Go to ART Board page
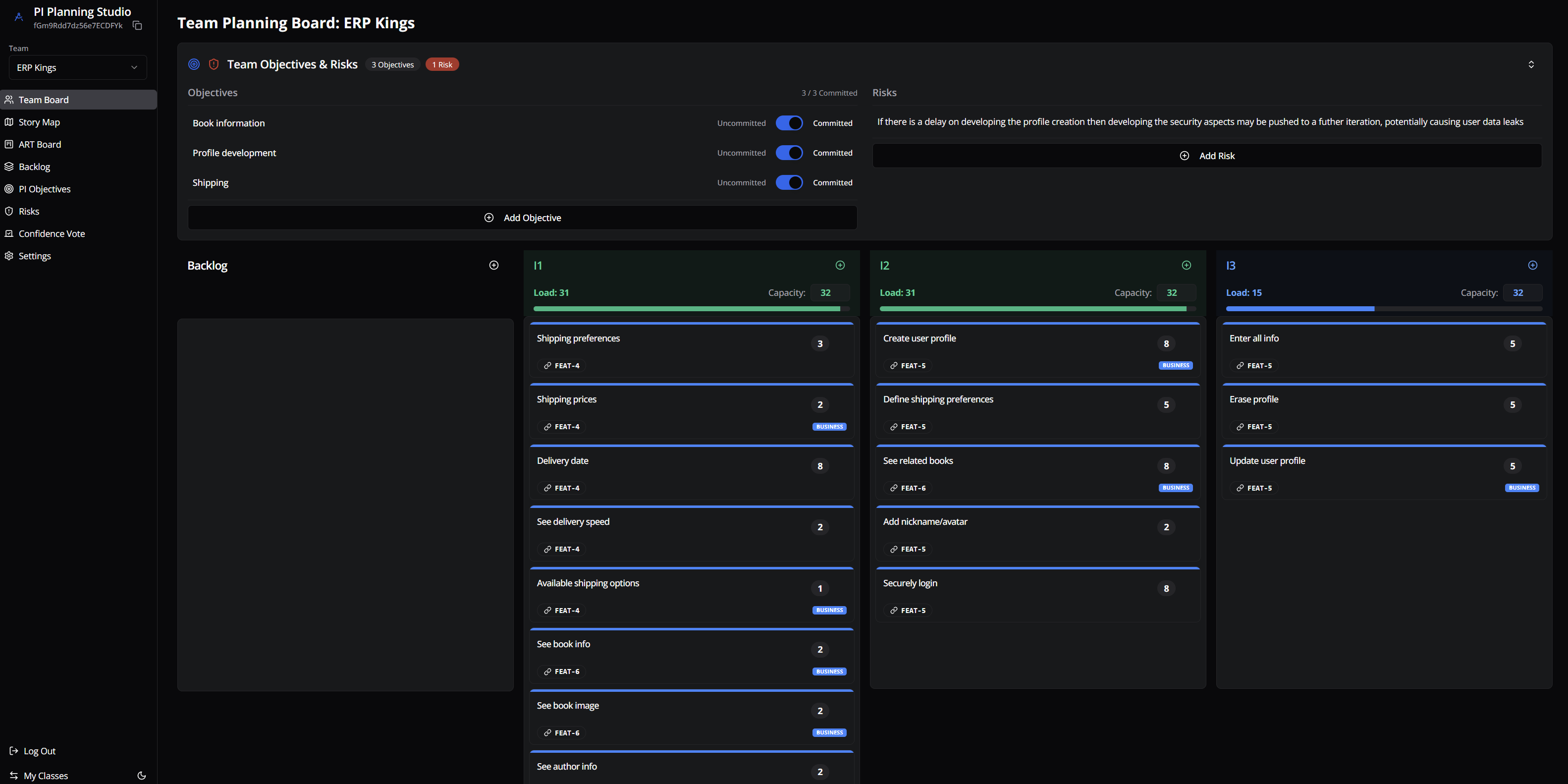 [x=78, y=144]
